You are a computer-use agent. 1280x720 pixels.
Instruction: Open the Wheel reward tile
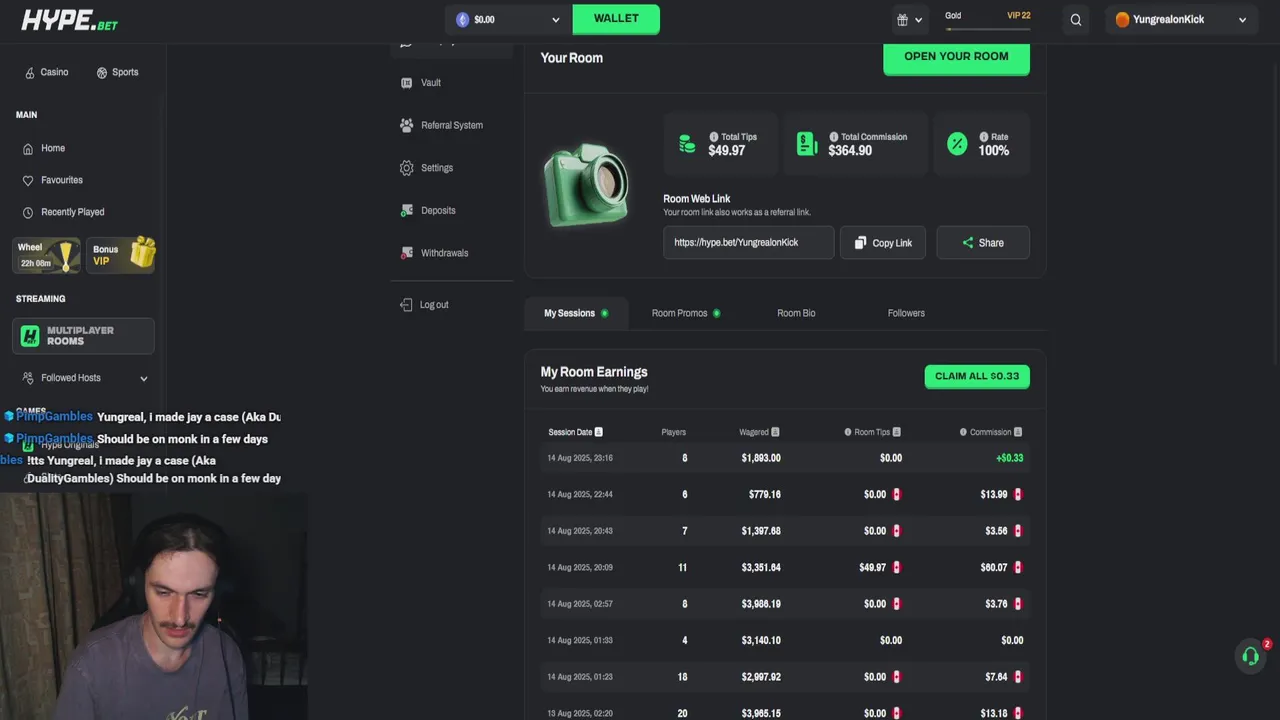(46, 255)
